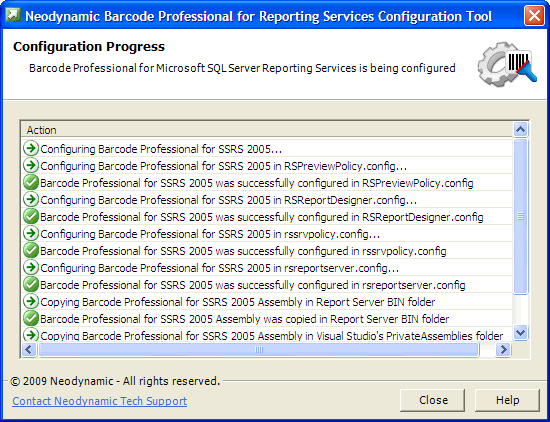This screenshot has width=550, height=422.
Task: Close the window using the red X
Action: tap(534, 16)
